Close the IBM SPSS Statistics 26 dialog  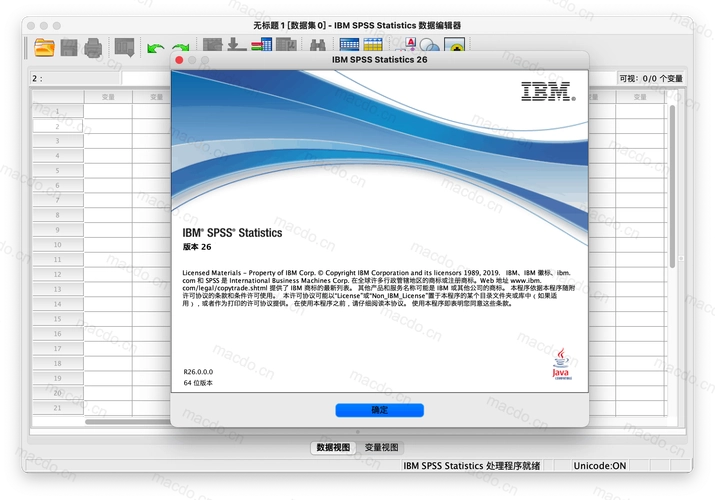click(x=179, y=60)
